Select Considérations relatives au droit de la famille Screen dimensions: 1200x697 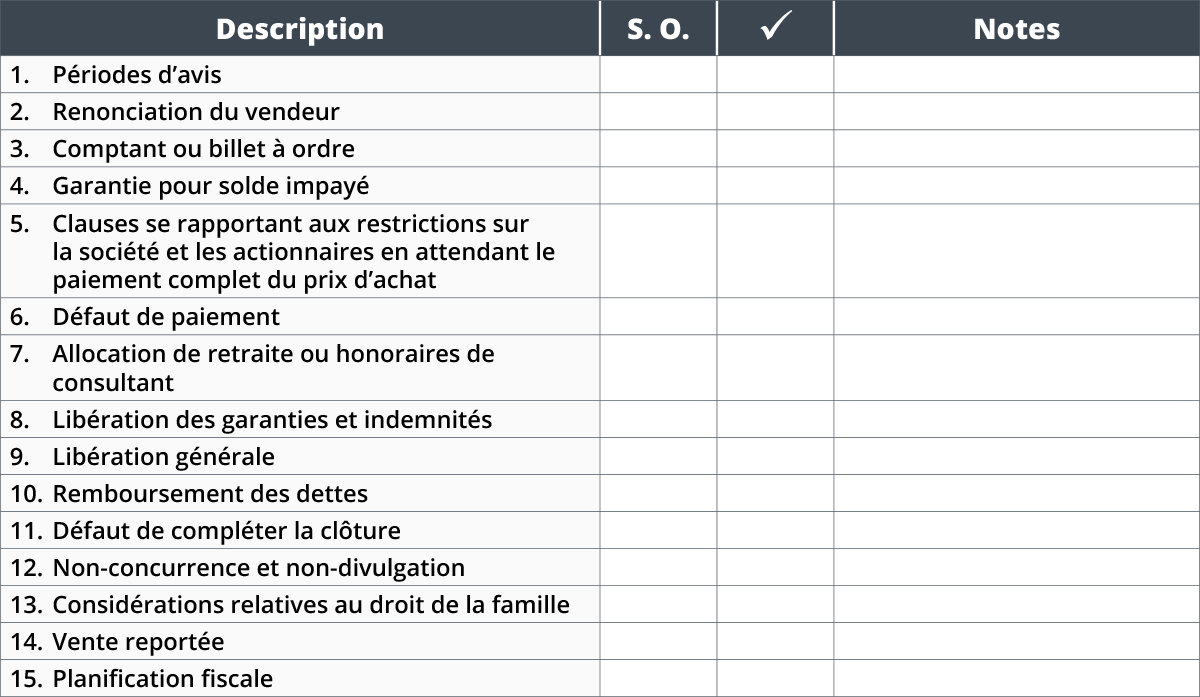tap(311, 604)
